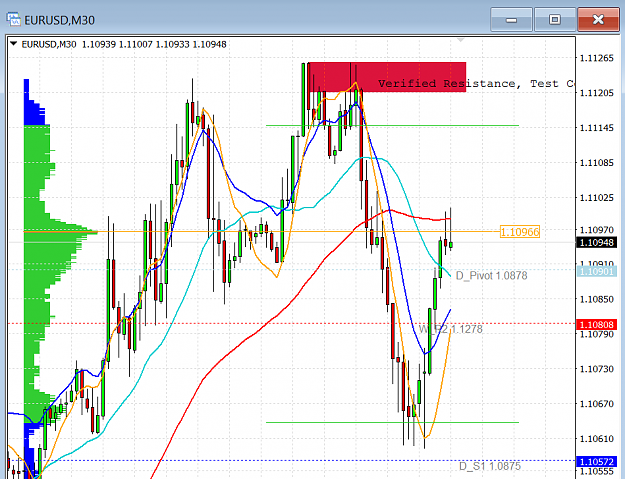Click the orange 1.10966 price label
The width and height of the screenshot is (625, 479).
tap(520, 232)
